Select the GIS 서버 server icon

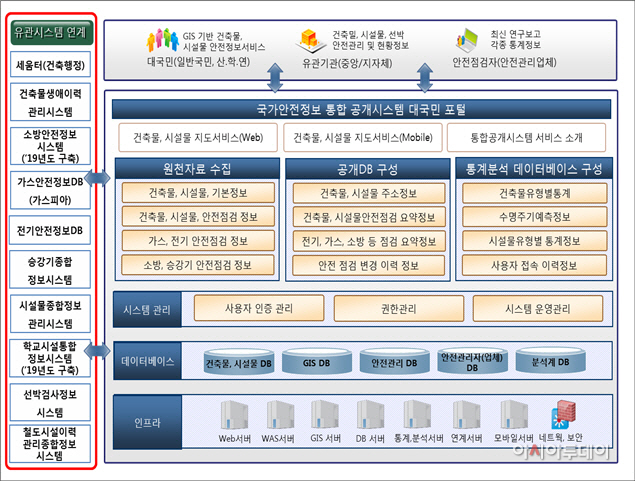point(325,415)
